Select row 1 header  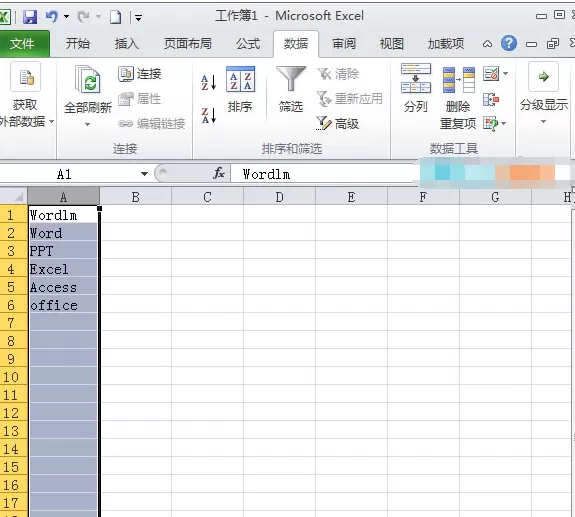coord(14,215)
